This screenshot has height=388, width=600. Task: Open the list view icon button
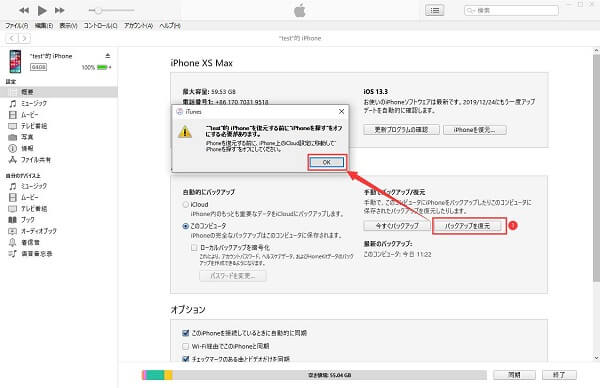(434, 10)
